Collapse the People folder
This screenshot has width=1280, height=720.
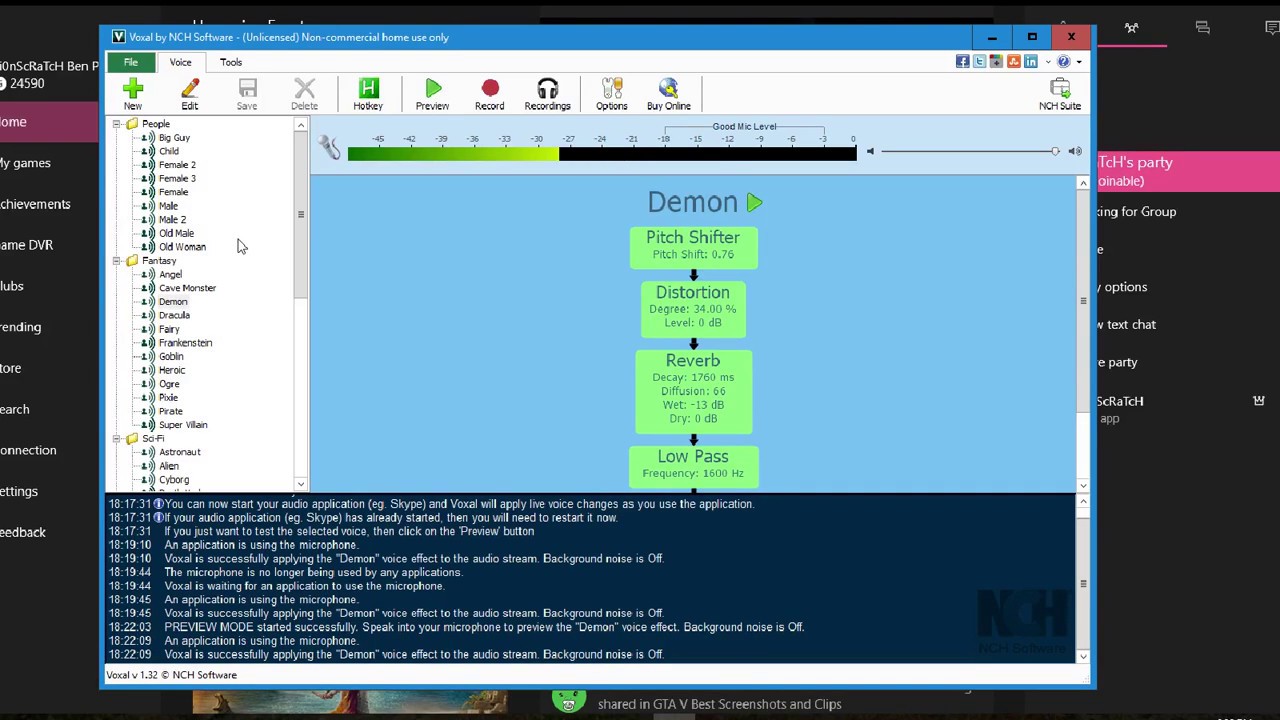(x=116, y=124)
